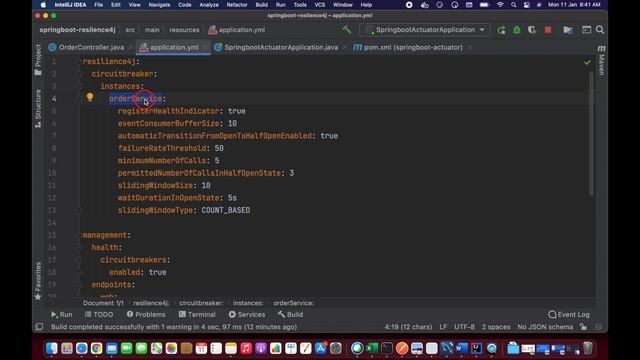Click the read-only lock icon in status bar

click(583, 327)
